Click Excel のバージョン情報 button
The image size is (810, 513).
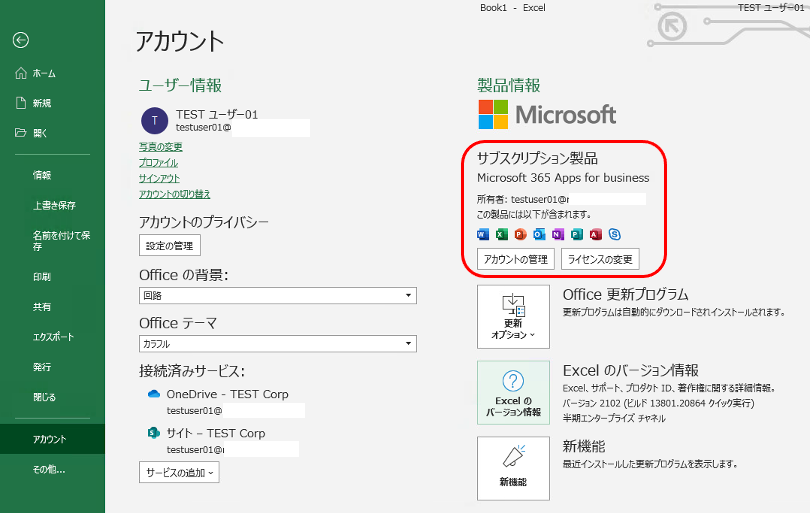tap(513, 393)
